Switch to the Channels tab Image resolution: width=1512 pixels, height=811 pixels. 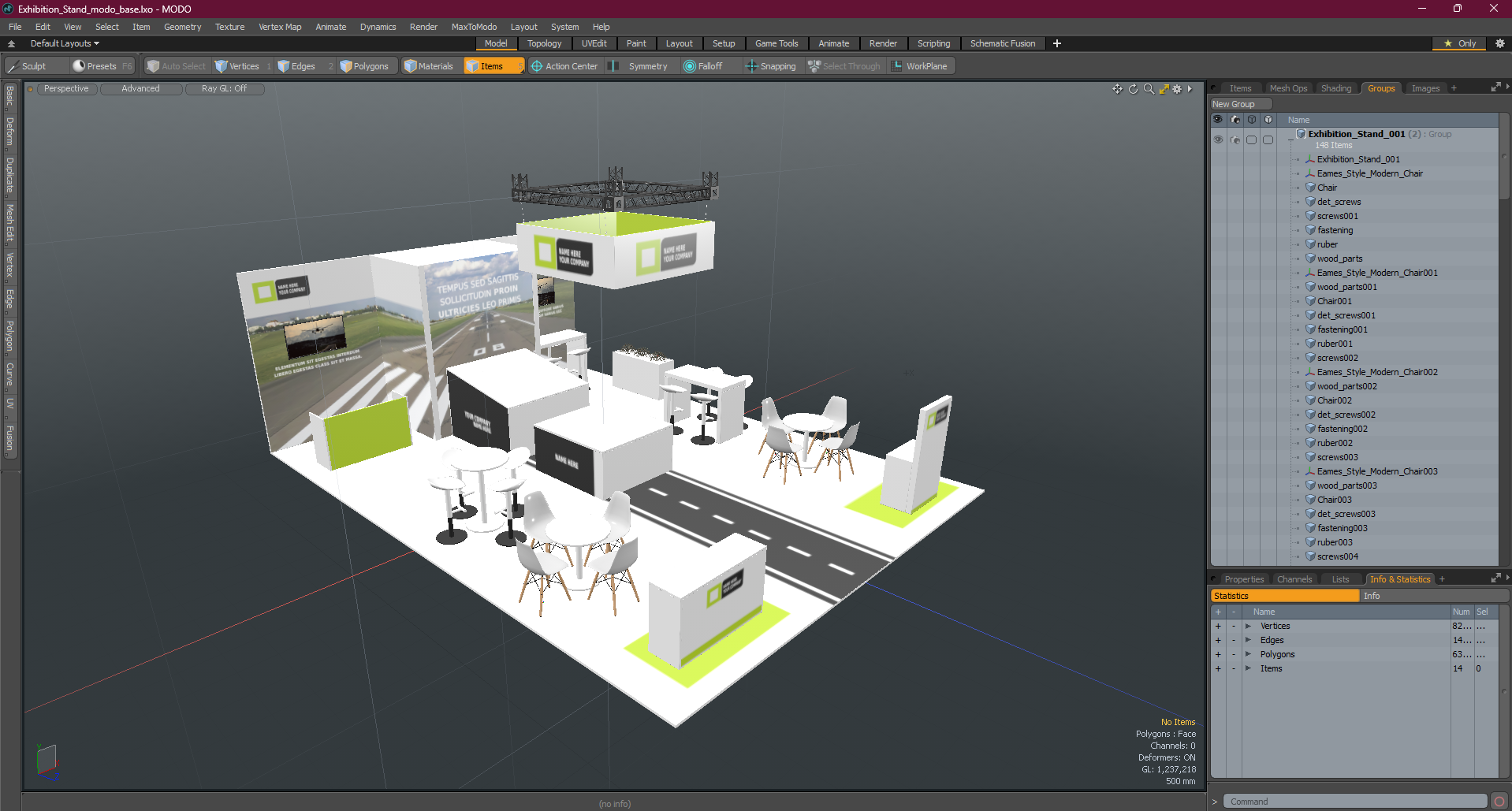pyautogui.click(x=1294, y=579)
